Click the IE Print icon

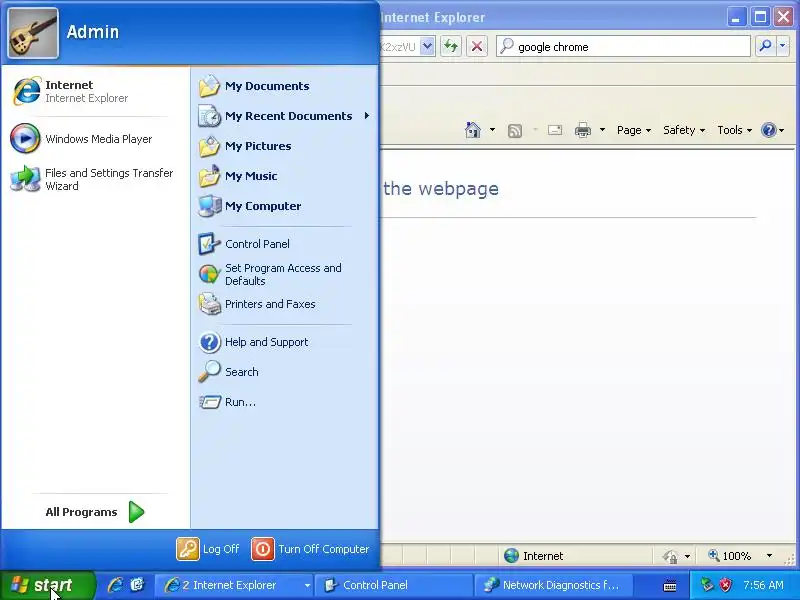583,130
